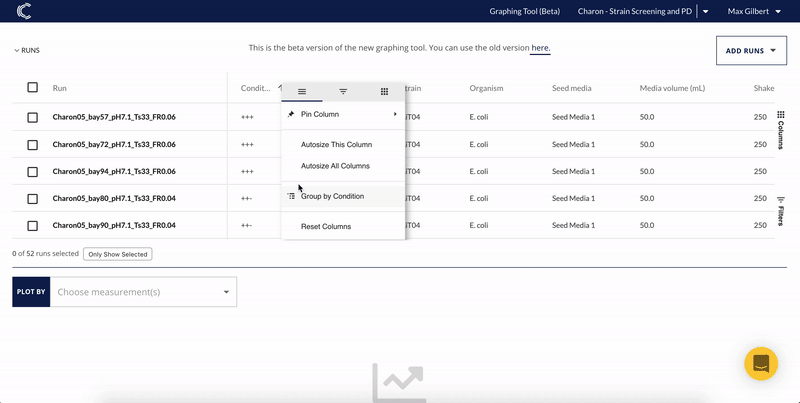Screen dimensions: 800x403
Task: Open the Columns side panel
Action: pyautogui.click(x=780, y=130)
